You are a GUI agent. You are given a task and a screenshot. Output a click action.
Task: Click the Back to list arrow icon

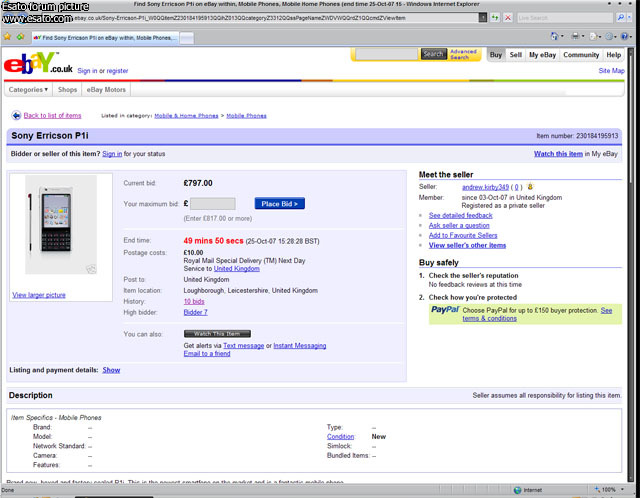(x=16, y=116)
